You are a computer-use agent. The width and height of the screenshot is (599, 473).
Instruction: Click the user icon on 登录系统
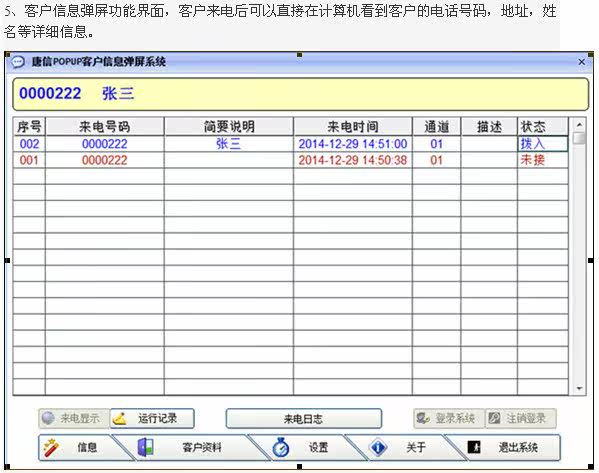pos(423,418)
